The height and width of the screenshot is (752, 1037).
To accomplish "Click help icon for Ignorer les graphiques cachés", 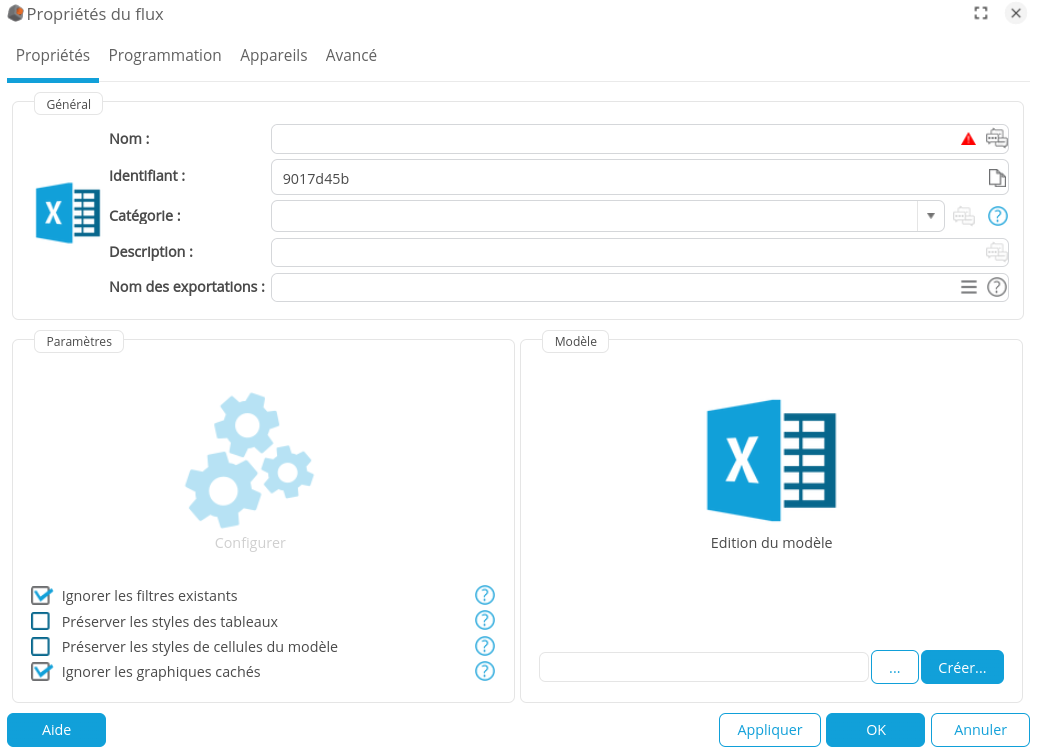I will pos(485,672).
